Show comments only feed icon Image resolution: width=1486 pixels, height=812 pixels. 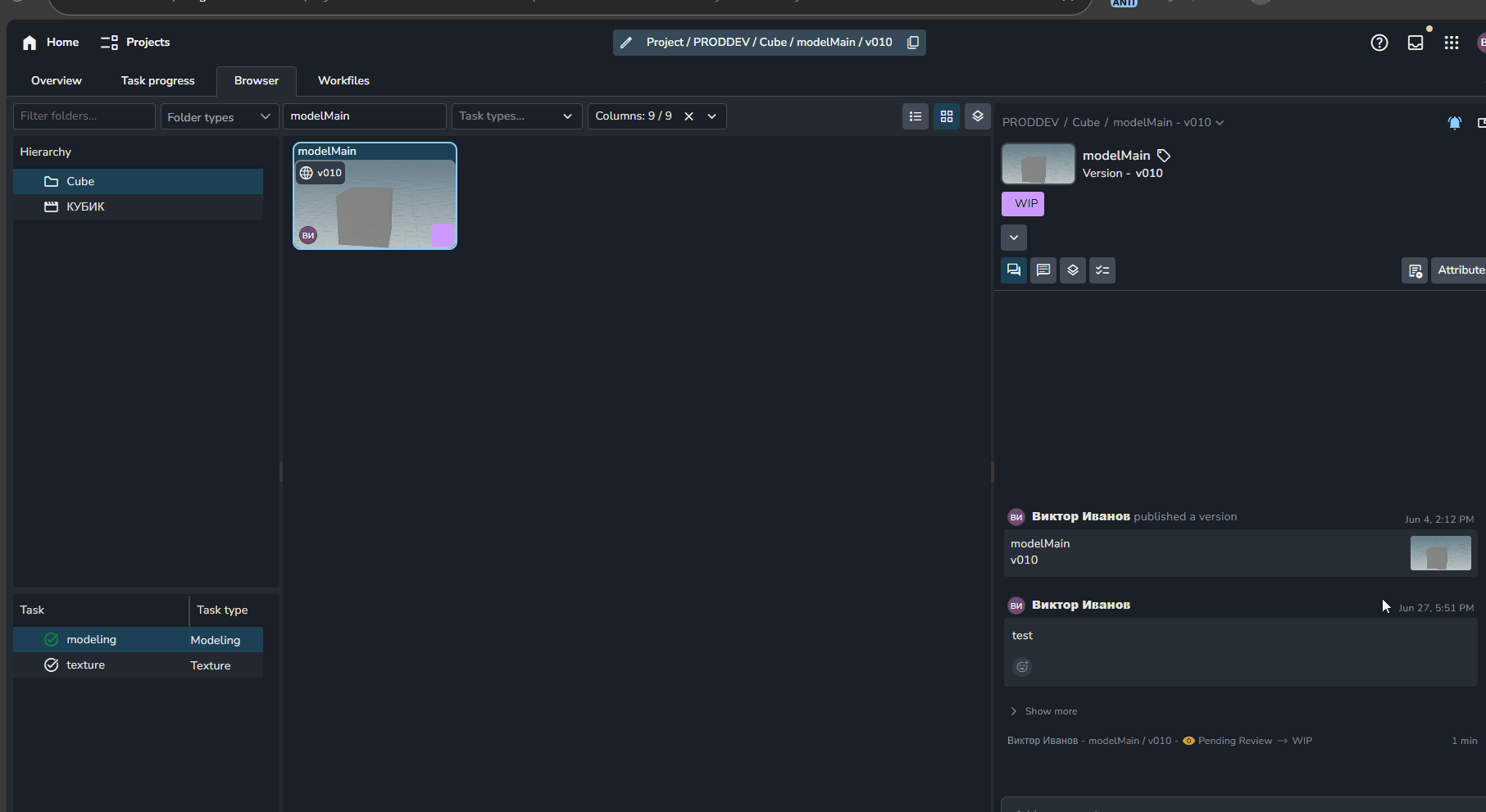pos(1043,270)
